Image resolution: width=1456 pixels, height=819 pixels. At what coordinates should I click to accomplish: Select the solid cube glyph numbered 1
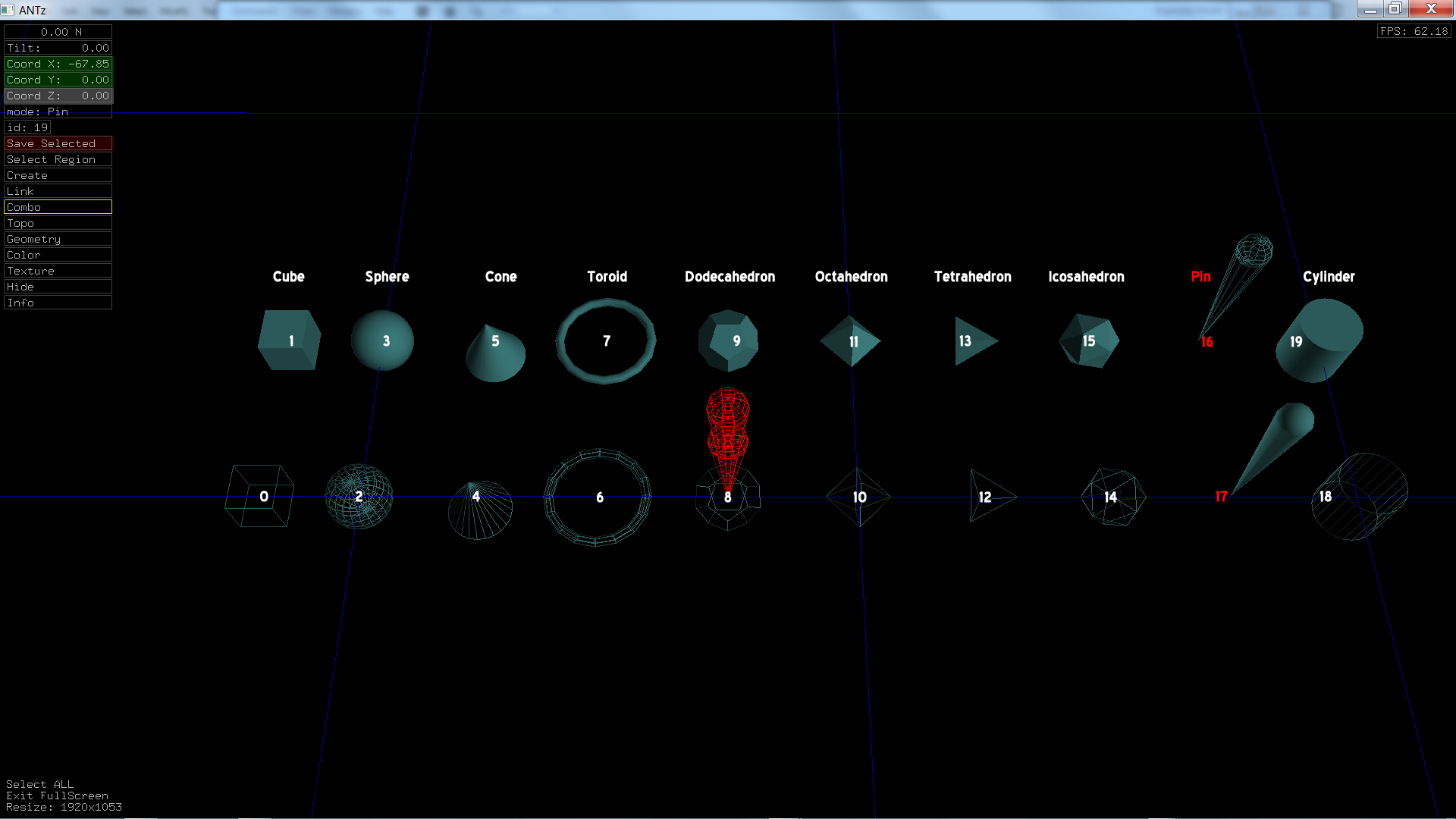289,340
